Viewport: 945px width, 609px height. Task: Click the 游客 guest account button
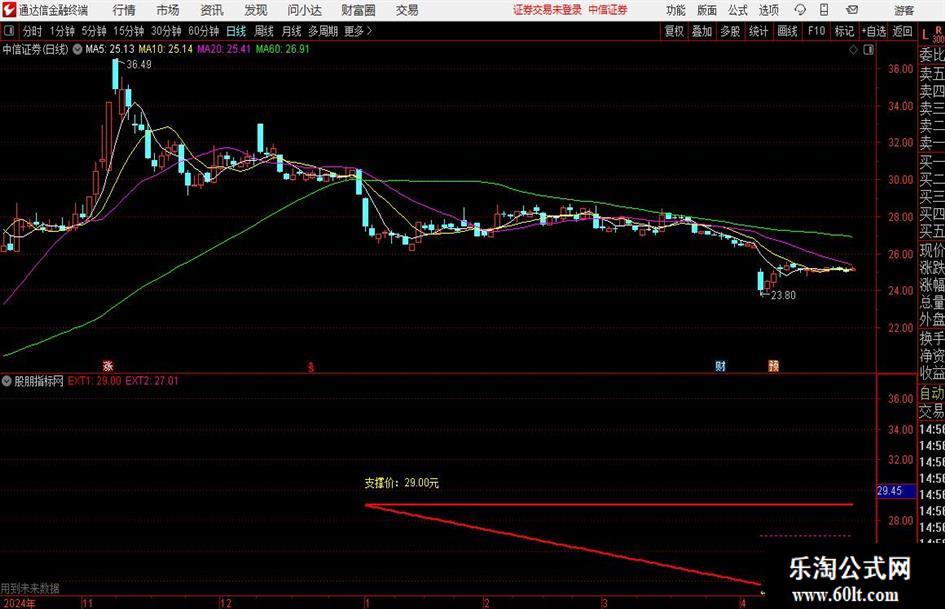tap(903, 10)
